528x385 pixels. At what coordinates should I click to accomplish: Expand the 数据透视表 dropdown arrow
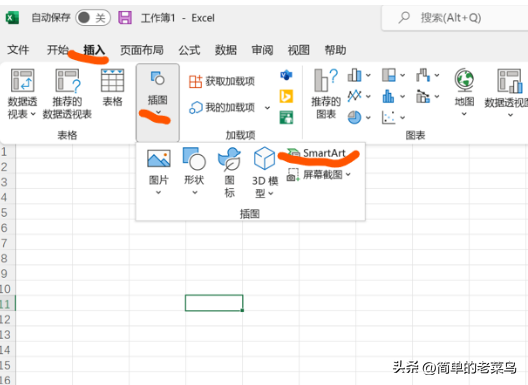coord(33,114)
